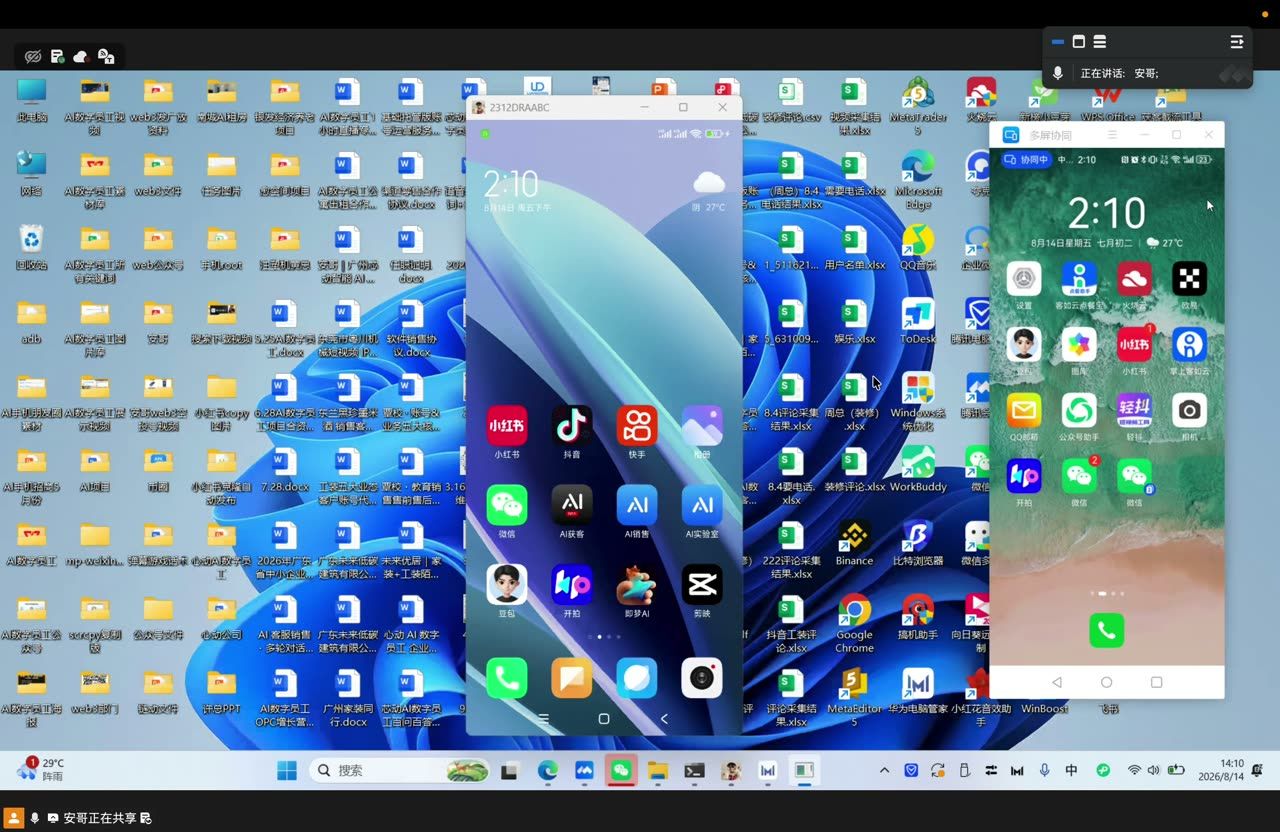This screenshot has height=832, width=1280.
Task: Open the 火烧云 app
Action: tap(1134, 279)
